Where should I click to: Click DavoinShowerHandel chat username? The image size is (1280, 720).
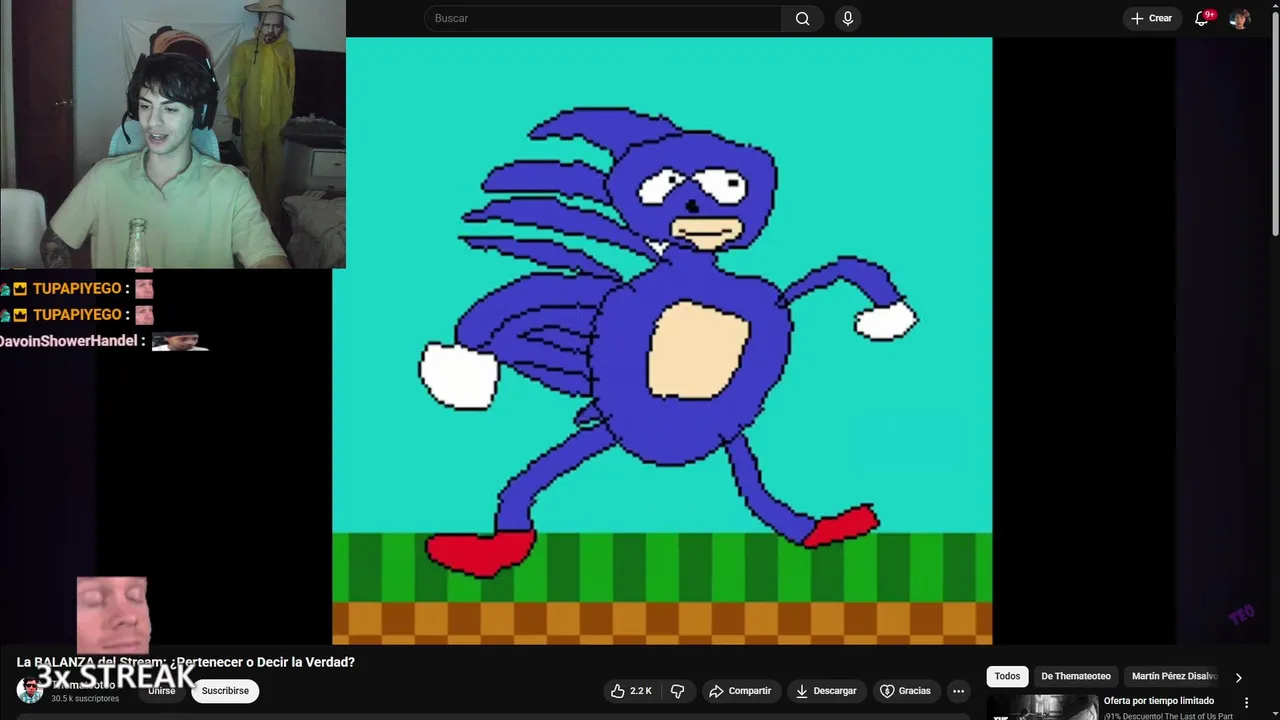(x=68, y=341)
